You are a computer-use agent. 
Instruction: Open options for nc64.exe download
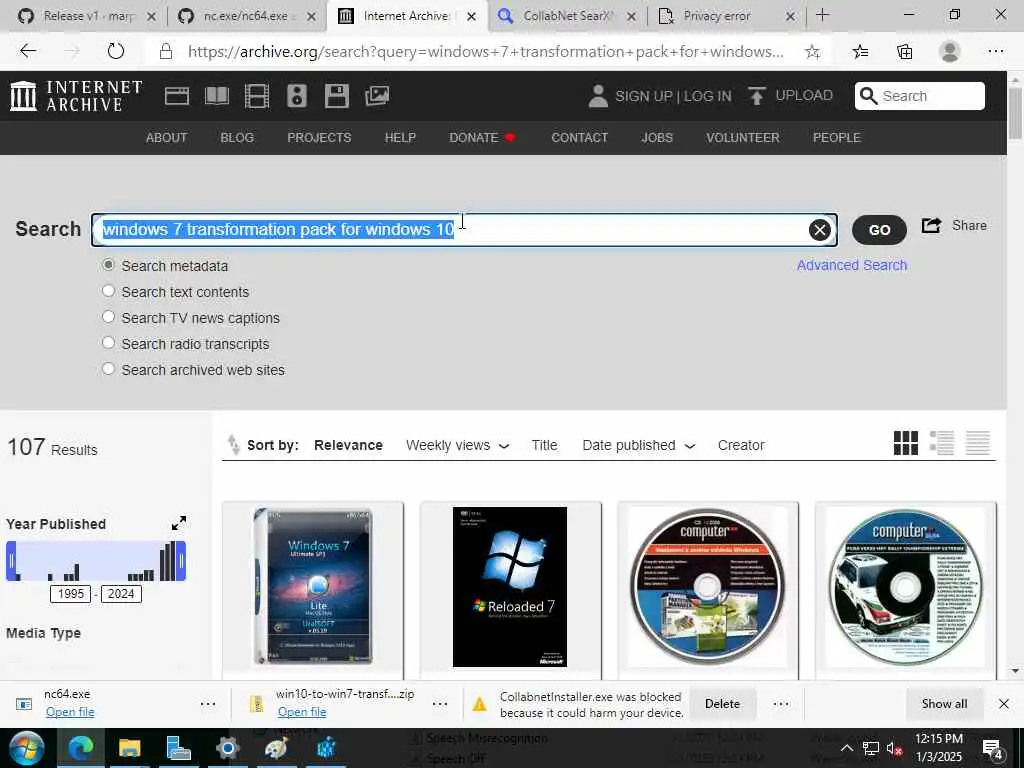point(208,704)
